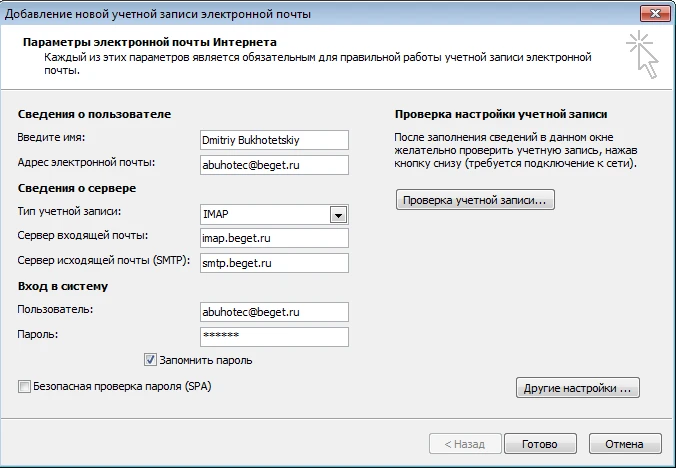
Task: Click the wizard cursor icon in header
Action: click(641, 54)
